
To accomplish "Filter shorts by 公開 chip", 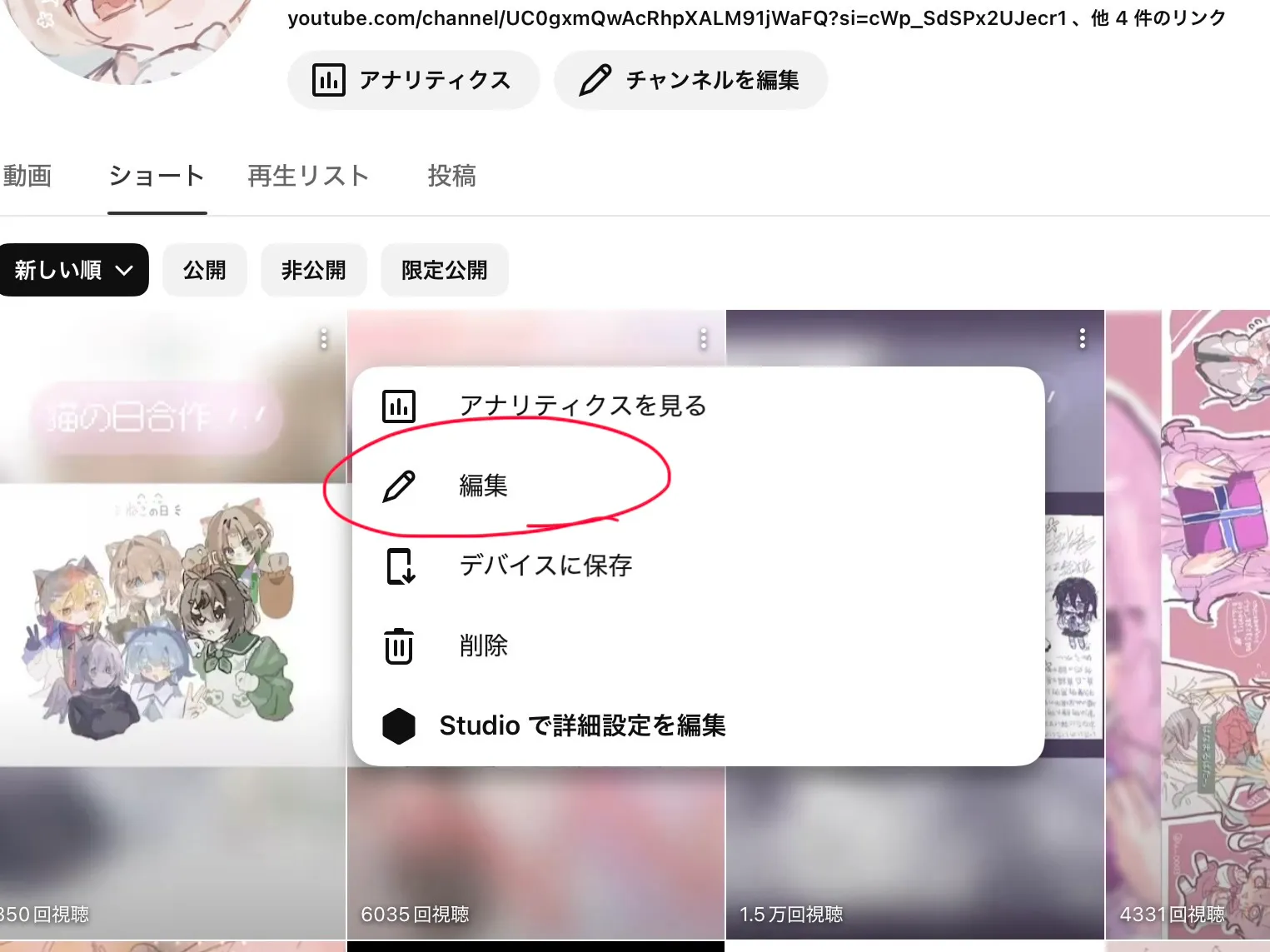I will (205, 270).
